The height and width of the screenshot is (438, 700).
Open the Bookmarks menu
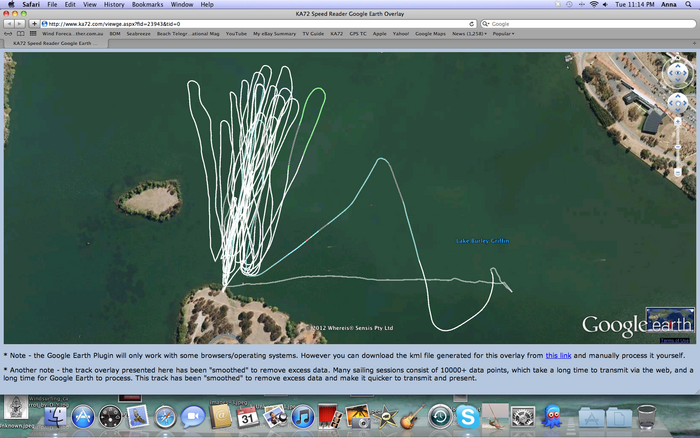point(147,5)
